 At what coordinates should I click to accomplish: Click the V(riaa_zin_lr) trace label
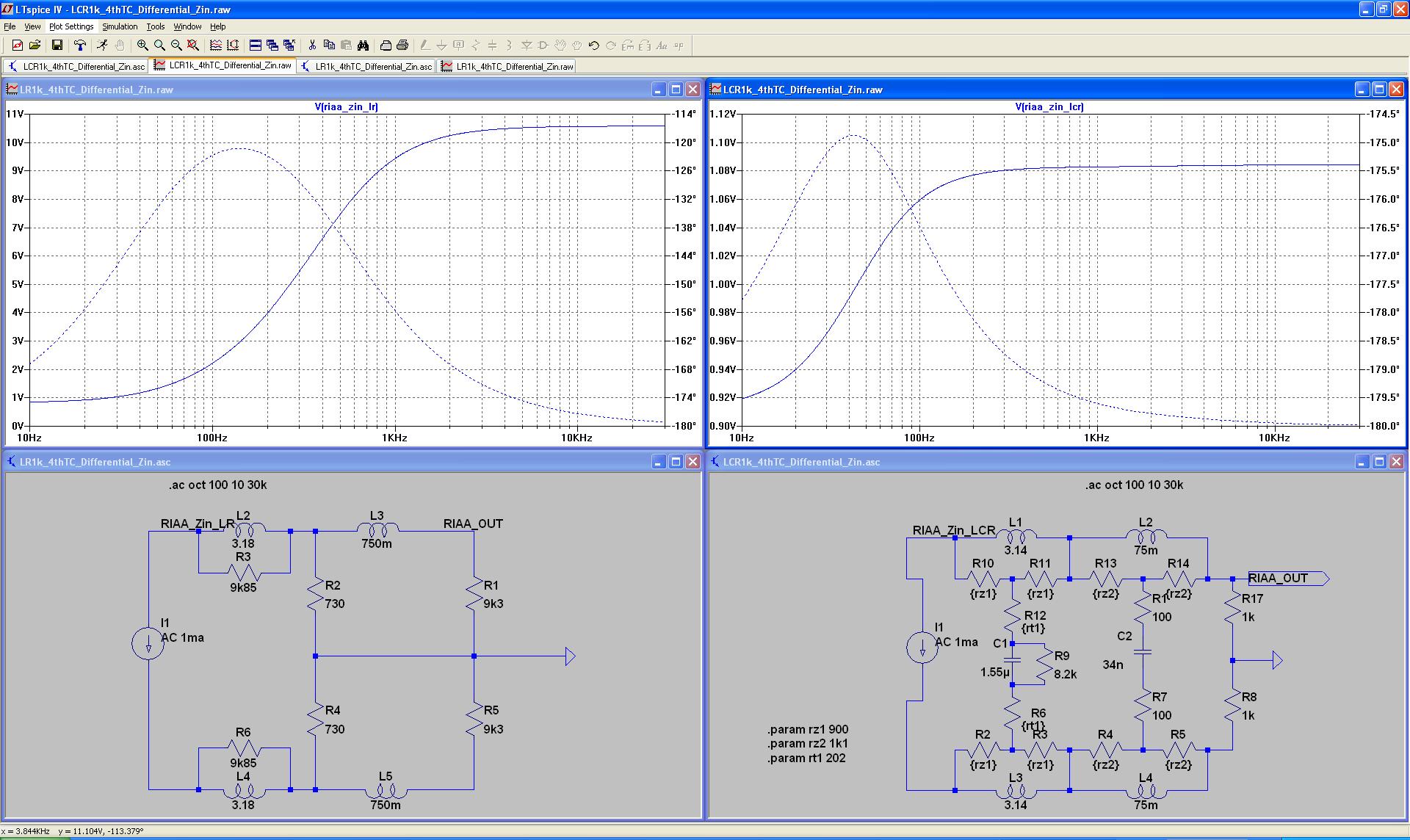(347, 106)
